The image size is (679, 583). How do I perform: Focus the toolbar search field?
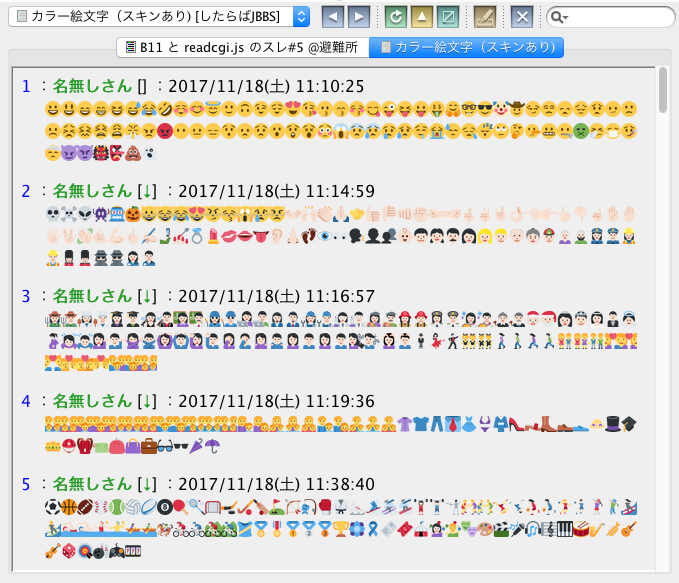(x=611, y=17)
